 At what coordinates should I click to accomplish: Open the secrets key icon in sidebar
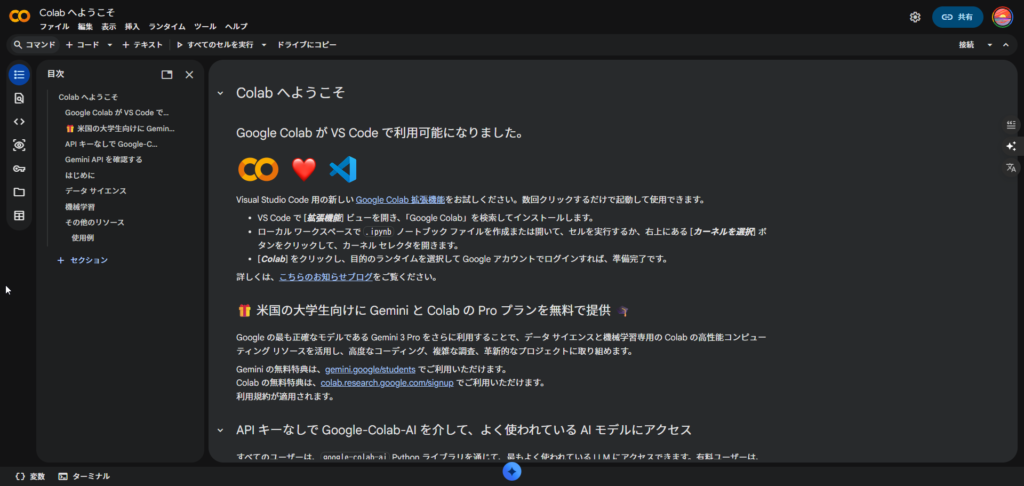19,168
